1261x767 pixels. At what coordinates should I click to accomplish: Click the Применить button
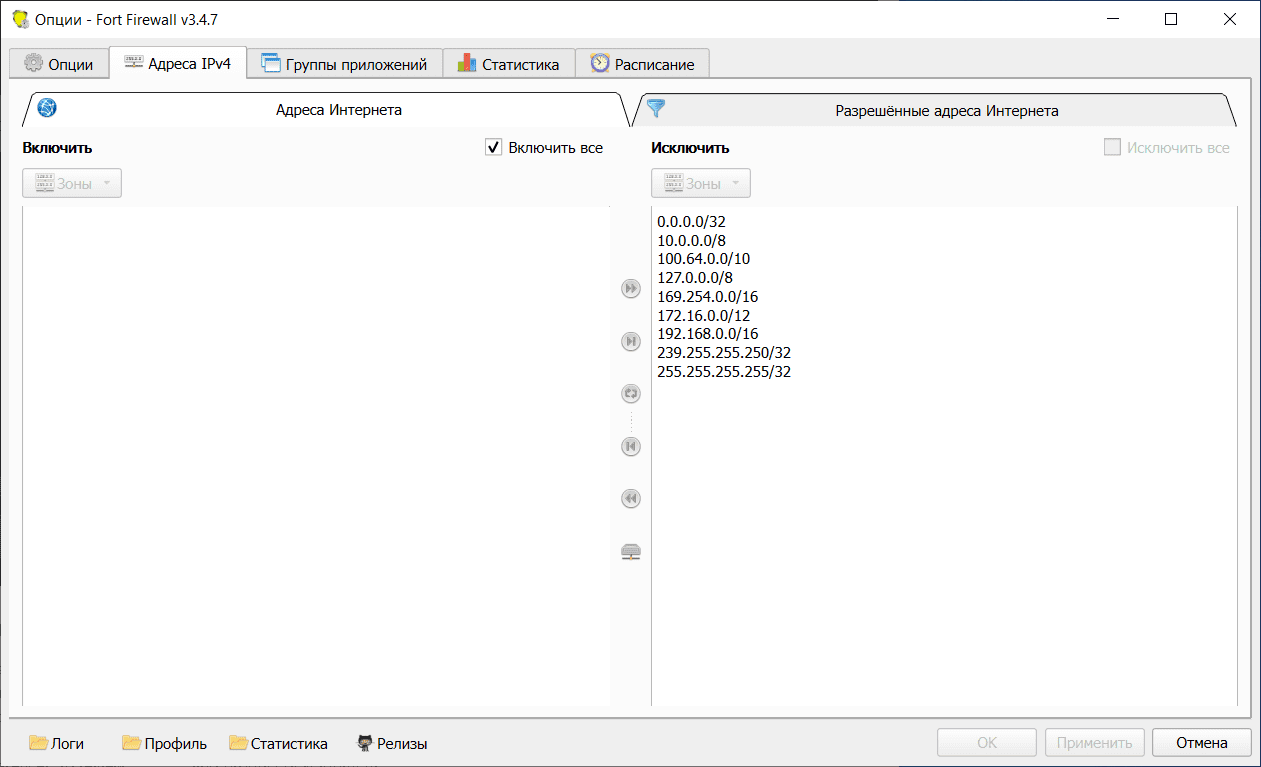[1095, 743]
